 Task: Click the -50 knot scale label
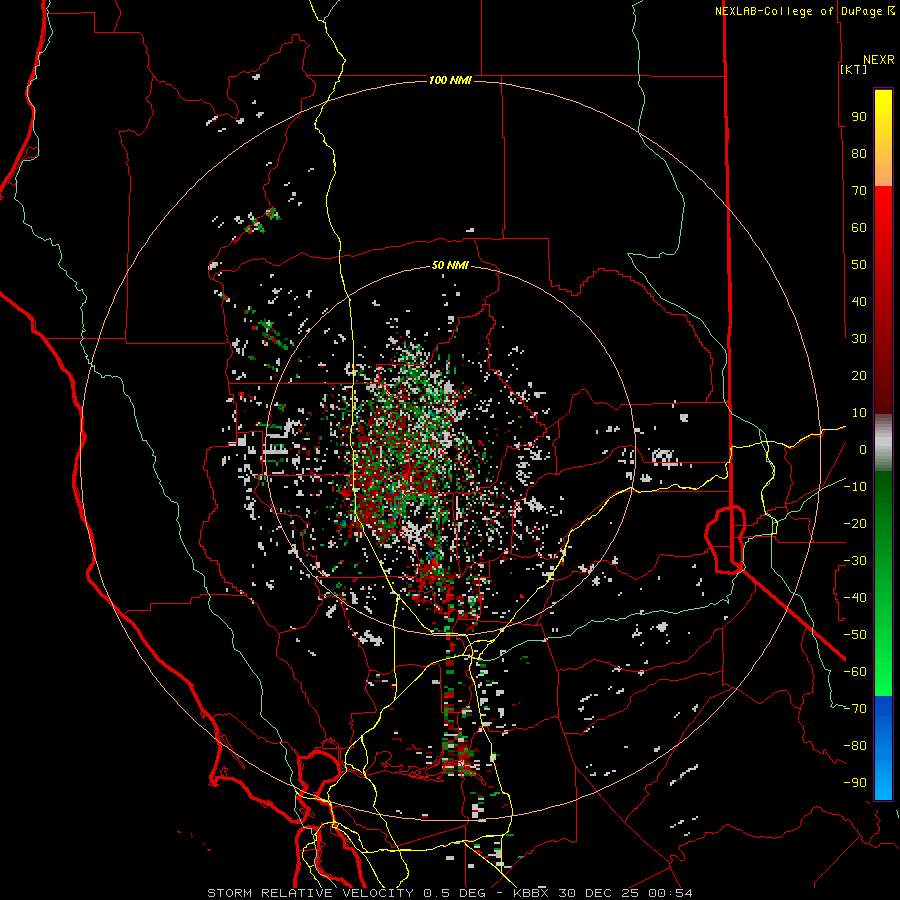tap(855, 635)
